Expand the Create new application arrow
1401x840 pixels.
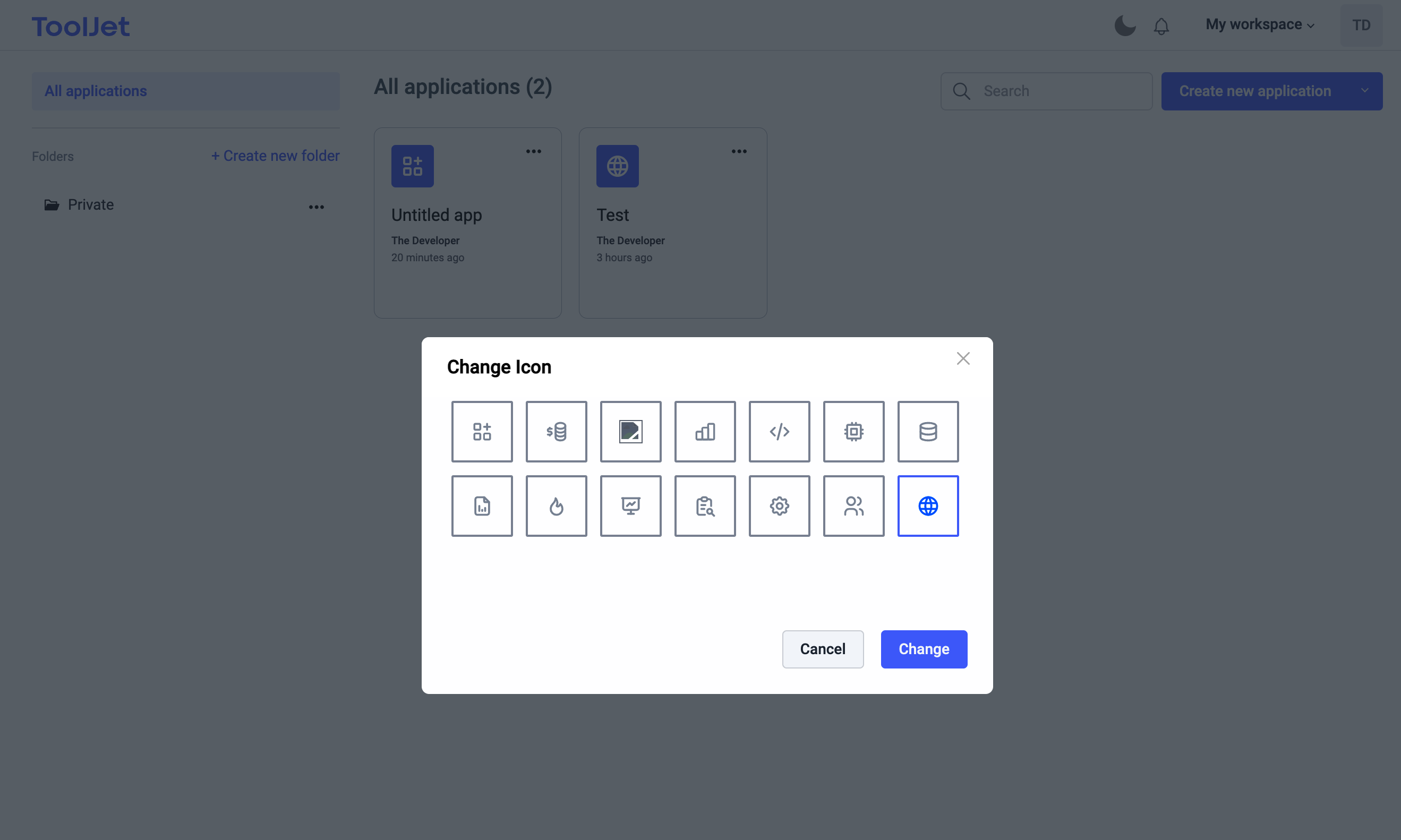[1364, 91]
